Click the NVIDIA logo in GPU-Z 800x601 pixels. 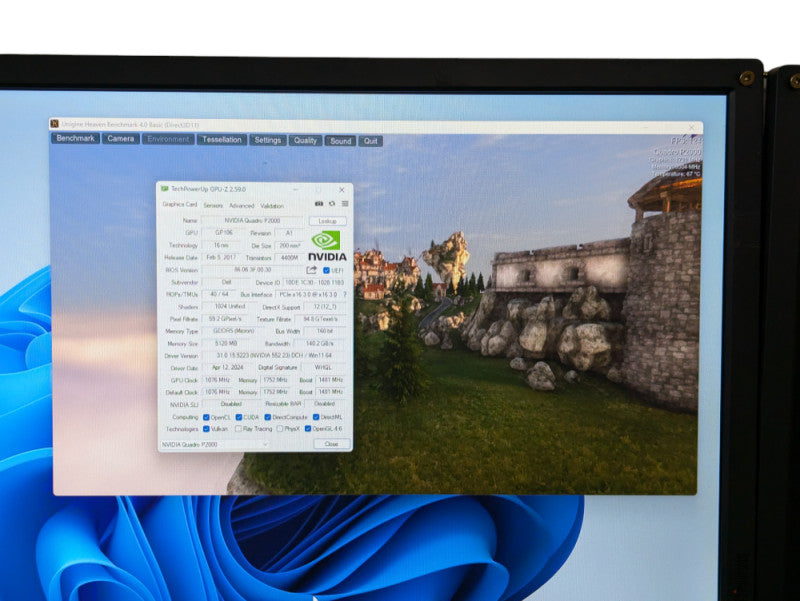pos(327,246)
